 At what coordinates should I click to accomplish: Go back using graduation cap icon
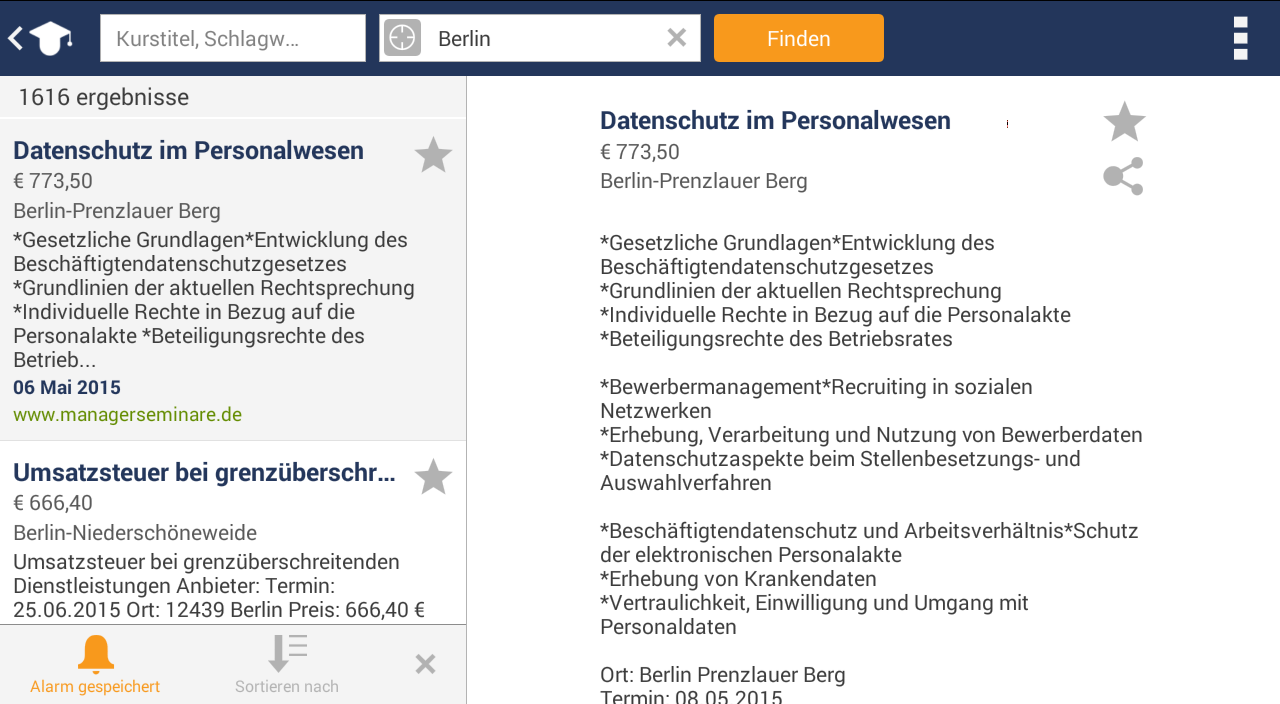pyautogui.click(x=40, y=38)
